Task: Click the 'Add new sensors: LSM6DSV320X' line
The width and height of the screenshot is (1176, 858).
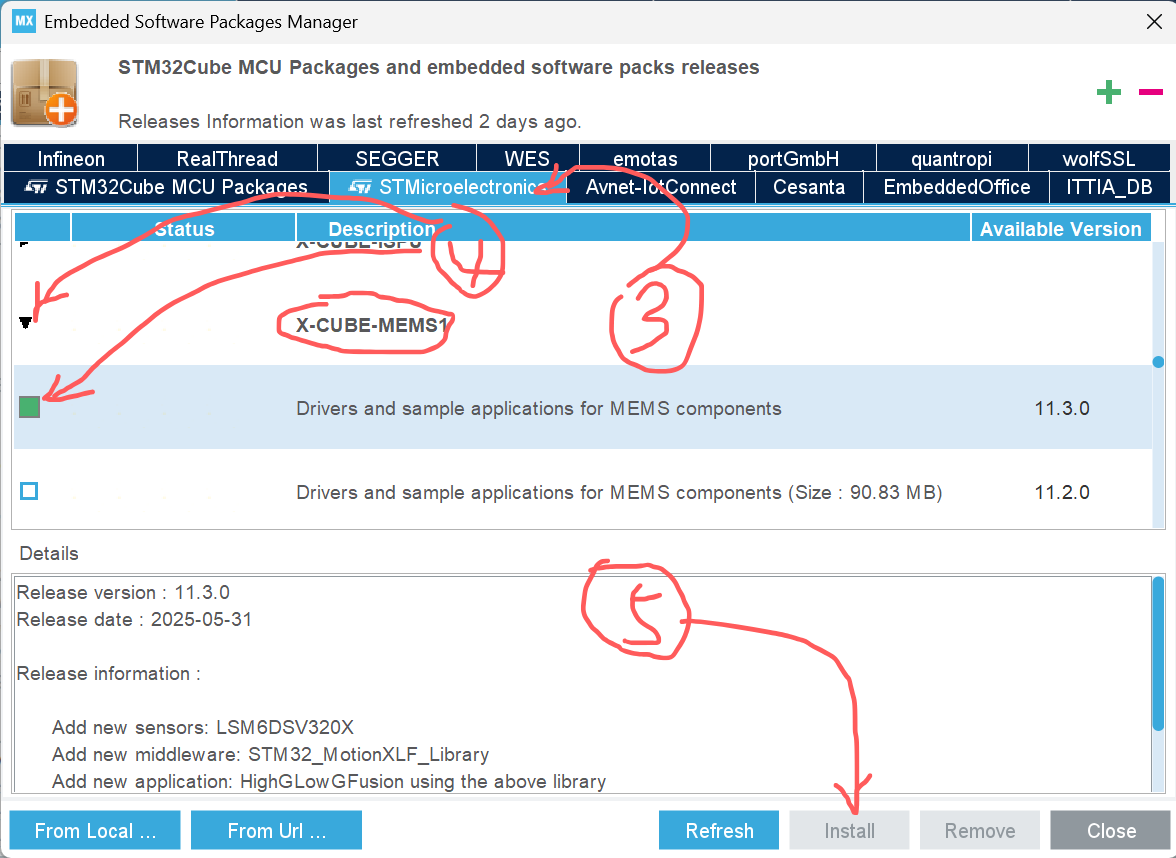Action: 202,727
